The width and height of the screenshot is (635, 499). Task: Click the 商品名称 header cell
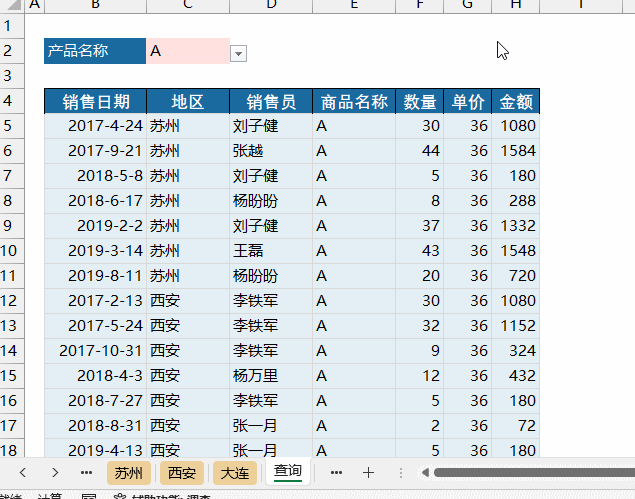coord(354,101)
